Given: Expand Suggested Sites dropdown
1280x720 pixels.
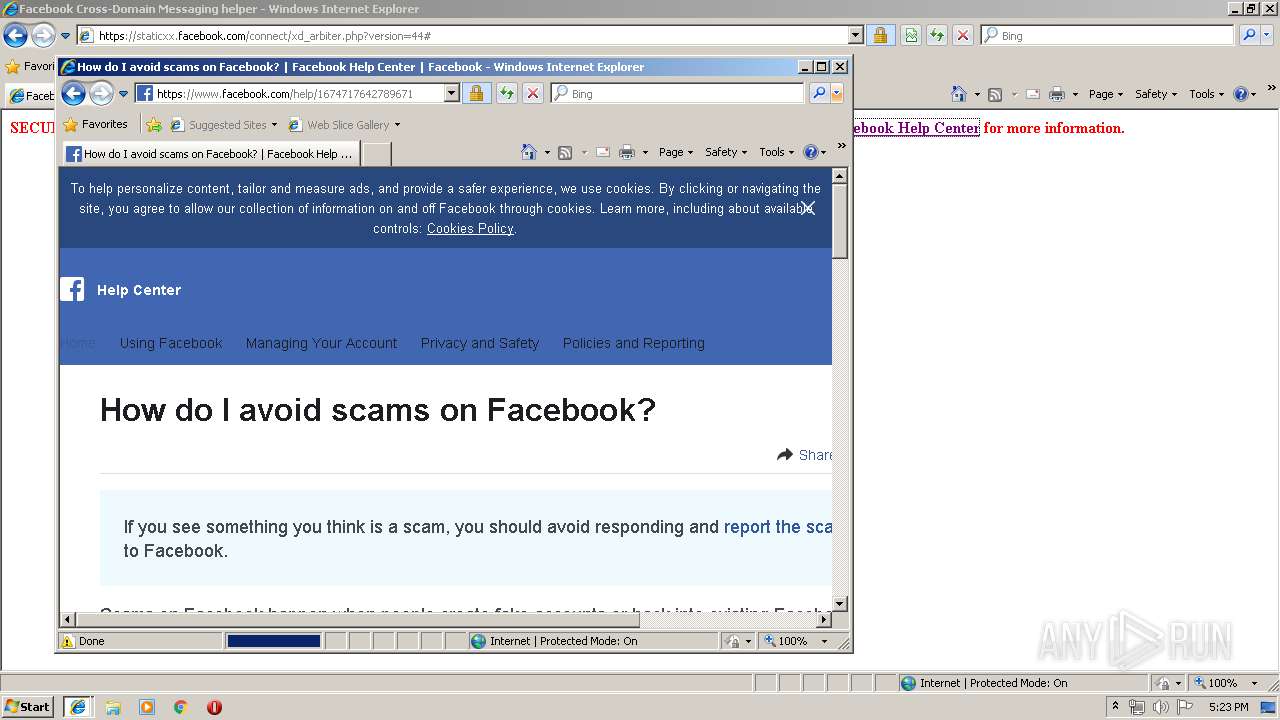Looking at the screenshot, I should point(274,125).
